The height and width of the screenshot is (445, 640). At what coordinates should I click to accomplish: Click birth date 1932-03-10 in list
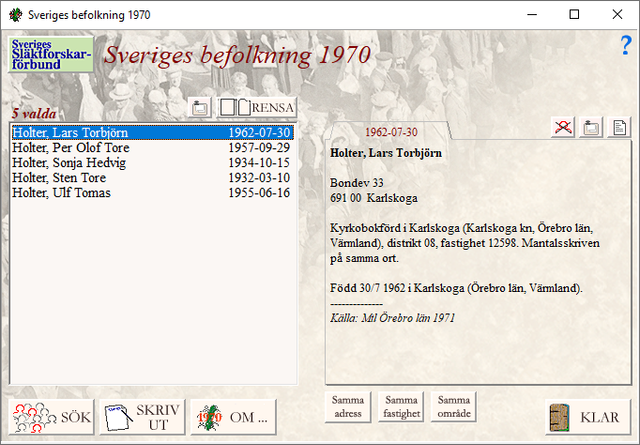pos(259,178)
